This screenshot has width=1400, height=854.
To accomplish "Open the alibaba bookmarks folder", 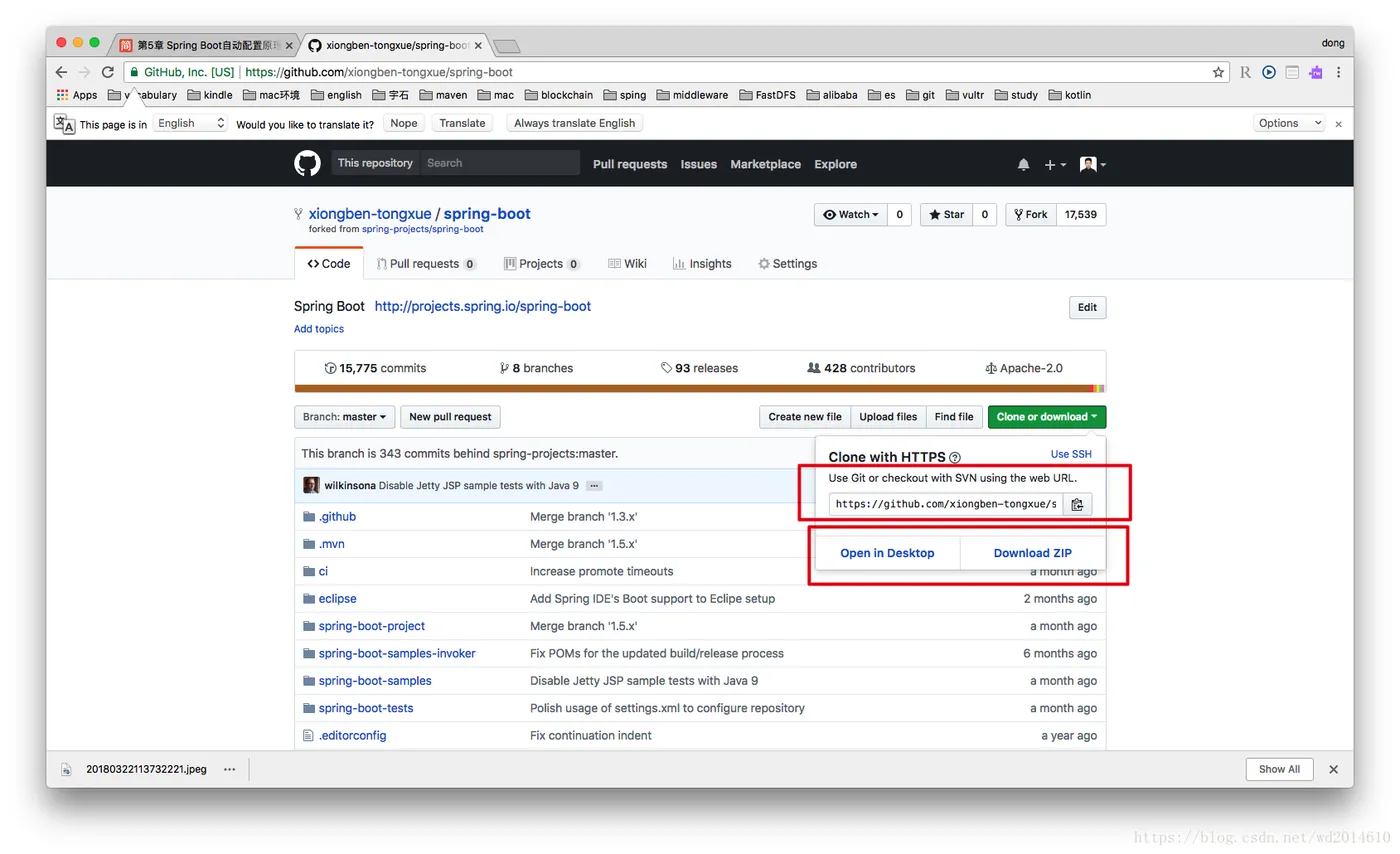I will pos(831,95).
